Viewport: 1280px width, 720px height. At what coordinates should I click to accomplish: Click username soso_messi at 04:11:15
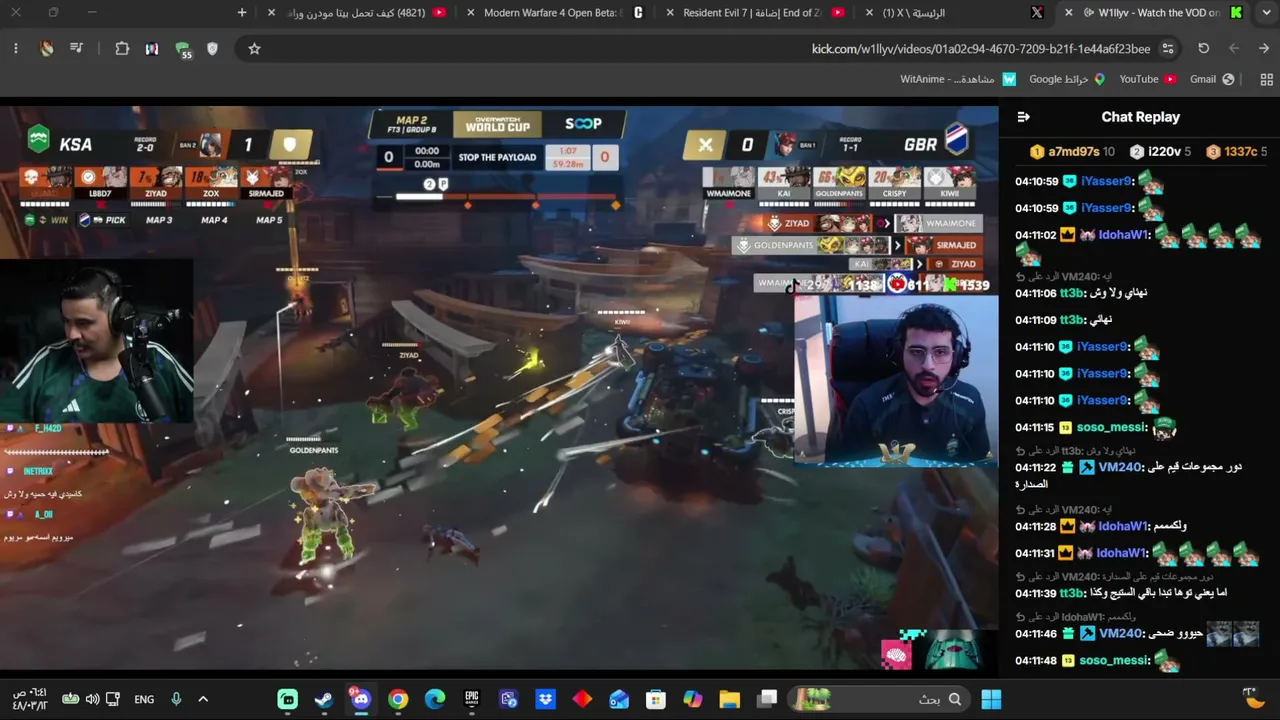click(1112, 427)
